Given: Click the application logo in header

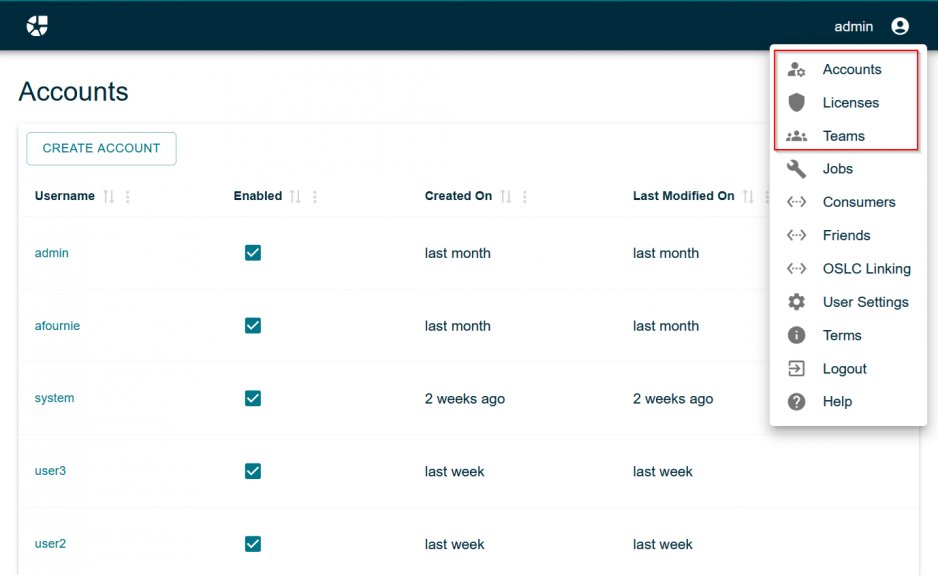Looking at the screenshot, I should [37, 26].
